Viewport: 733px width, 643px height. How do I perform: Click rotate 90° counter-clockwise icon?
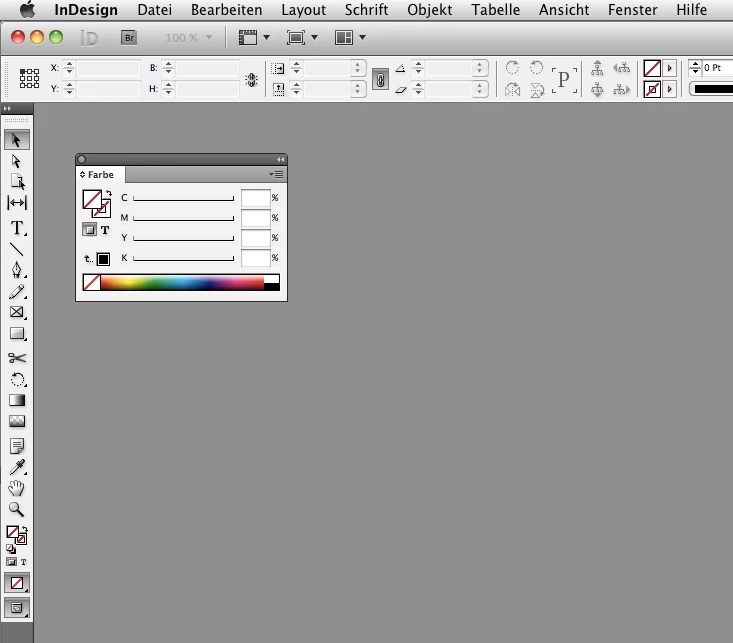[537, 67]
